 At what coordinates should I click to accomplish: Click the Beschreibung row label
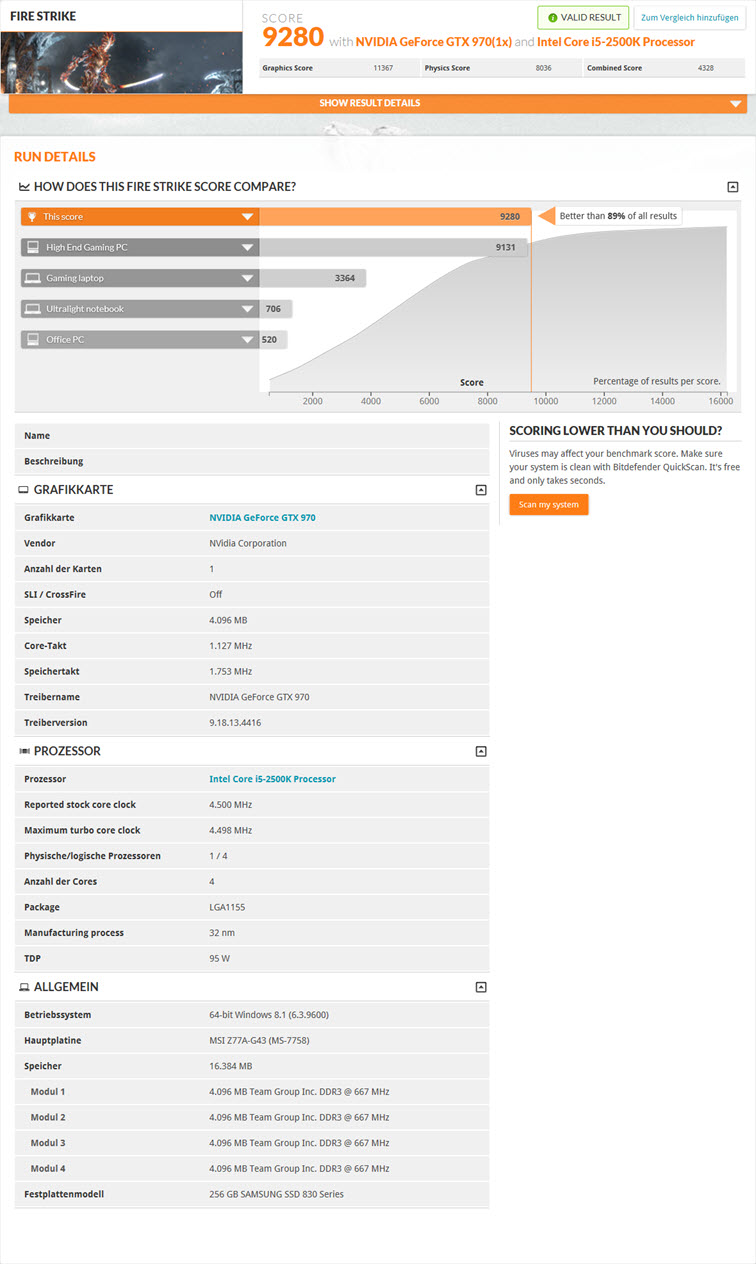click(54, 462)
